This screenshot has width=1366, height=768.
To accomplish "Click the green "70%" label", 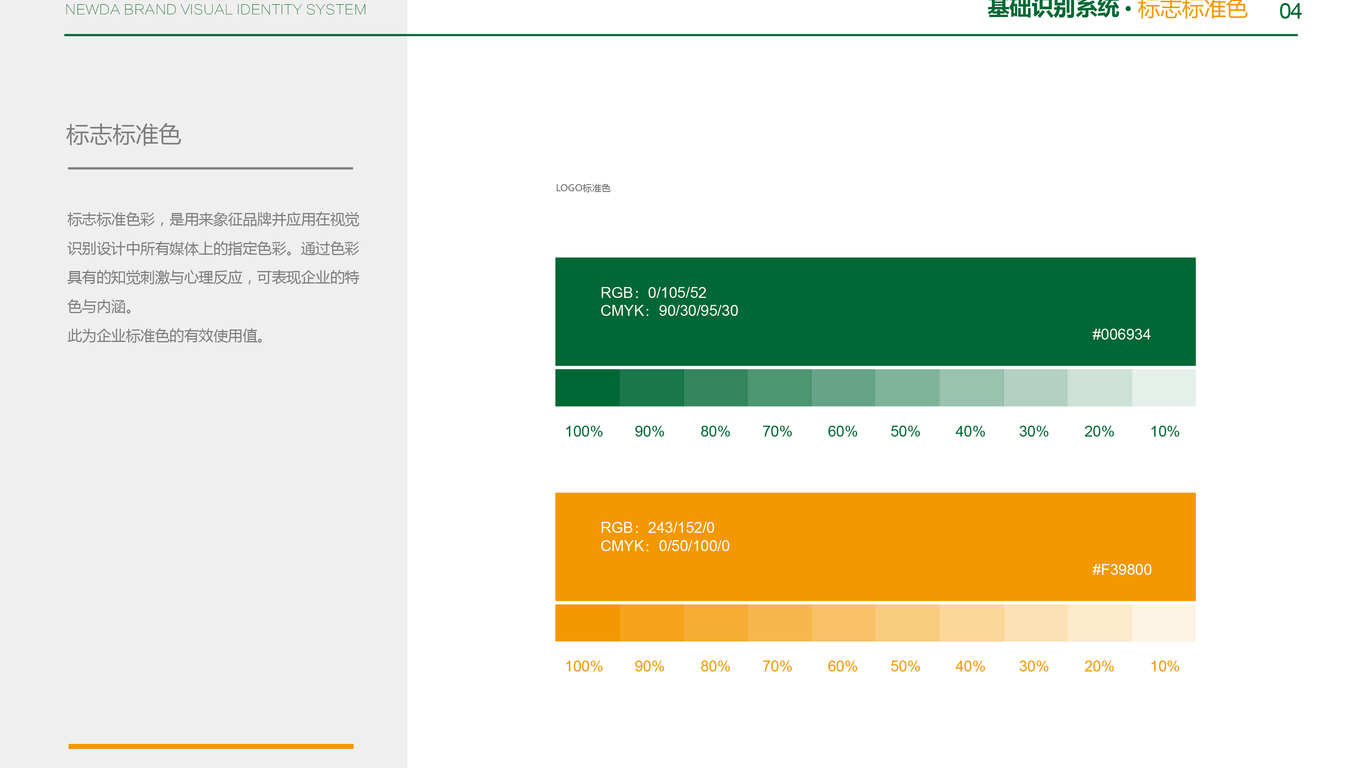I will (x=777, y=432).
